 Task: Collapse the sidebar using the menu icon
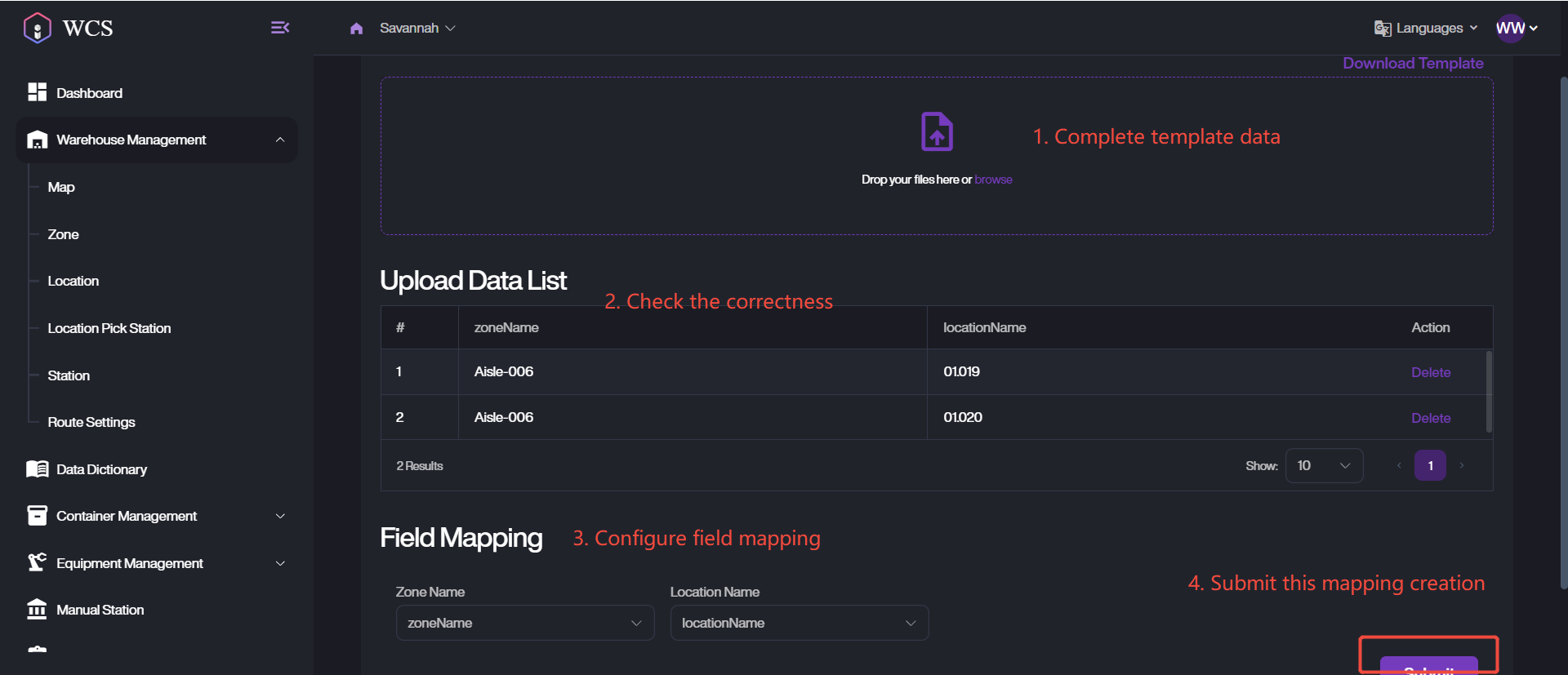[x=279, y=28]
